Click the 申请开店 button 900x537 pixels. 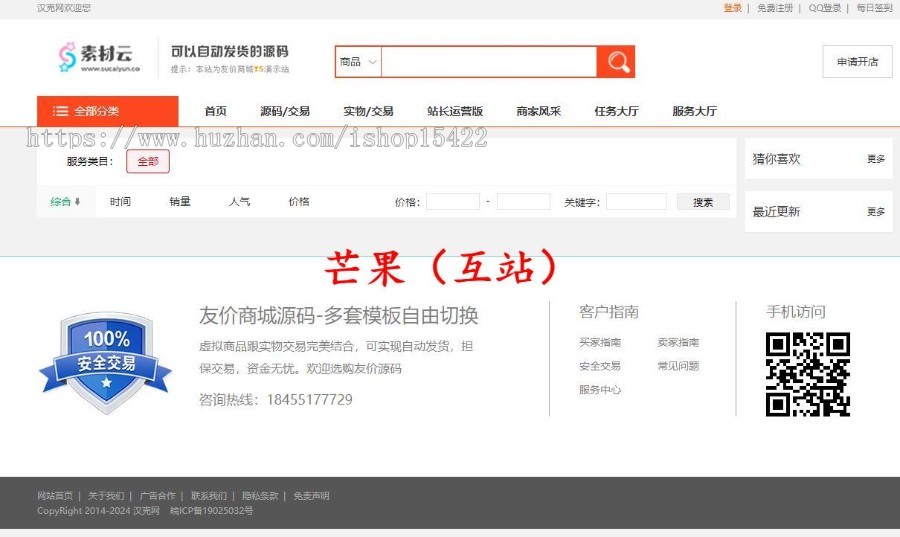coord(857,62)
